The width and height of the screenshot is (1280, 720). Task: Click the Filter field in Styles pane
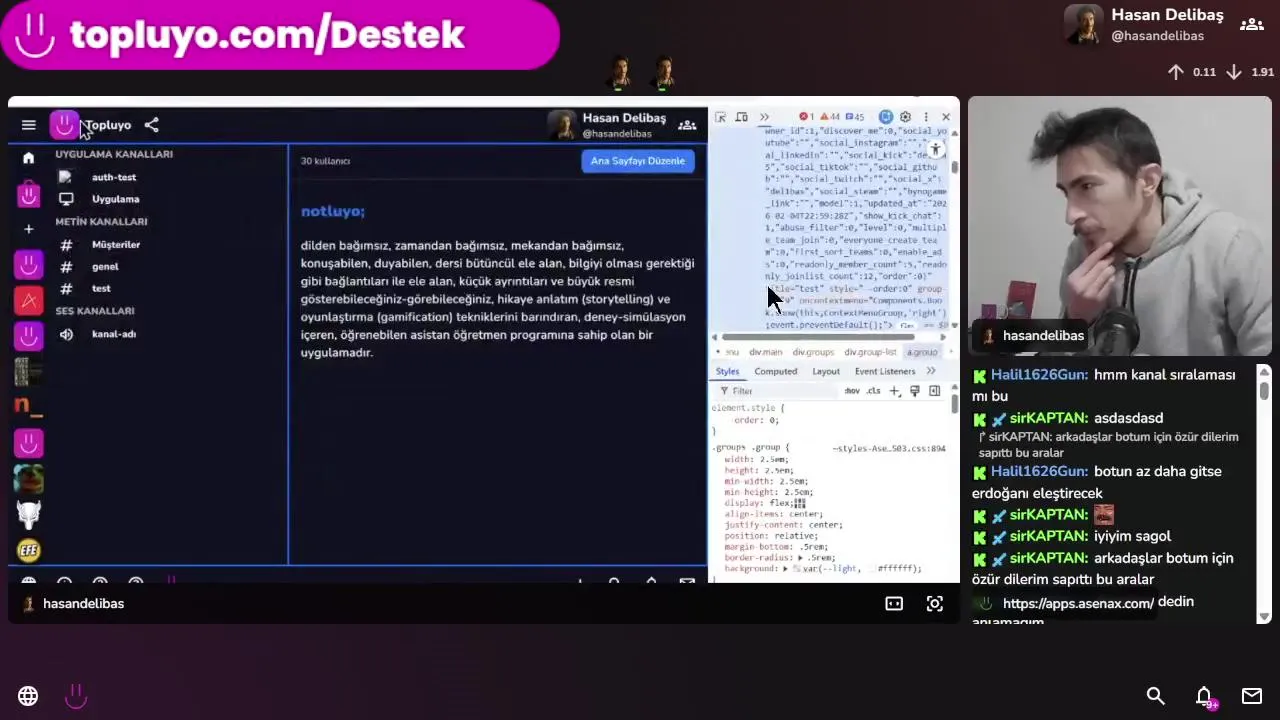tap(775, 391)
